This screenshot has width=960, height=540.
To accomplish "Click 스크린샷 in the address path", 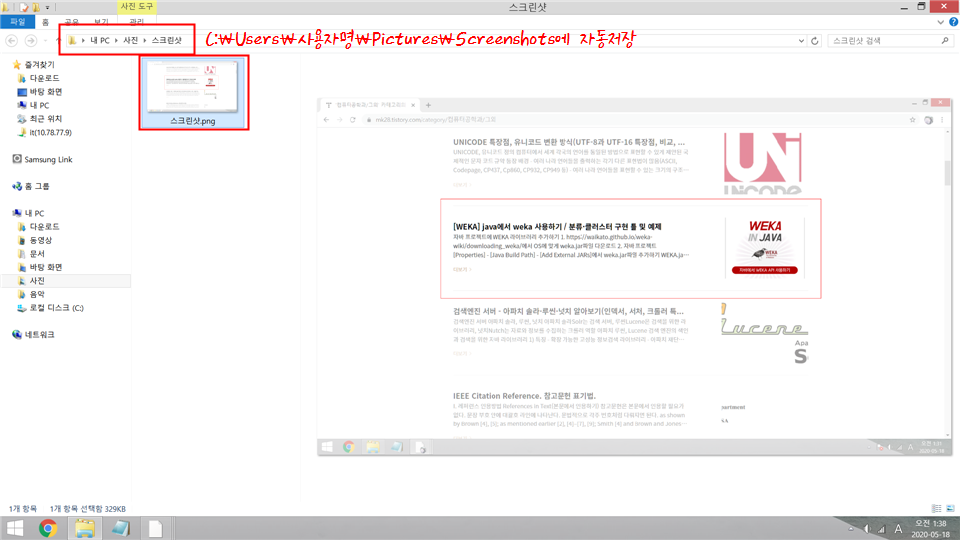I will click(167, 40).
